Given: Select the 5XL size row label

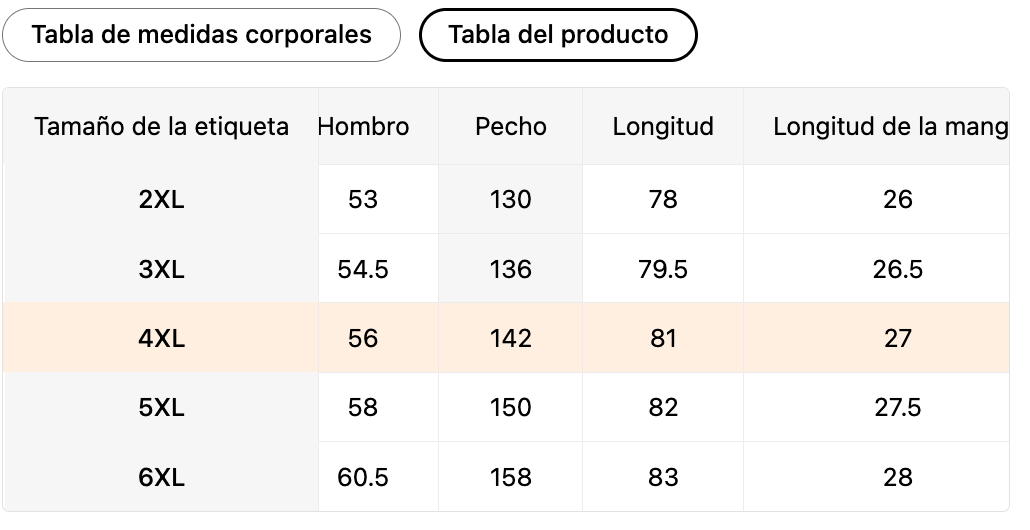Looking at the screenshot, I should point(161,407).
